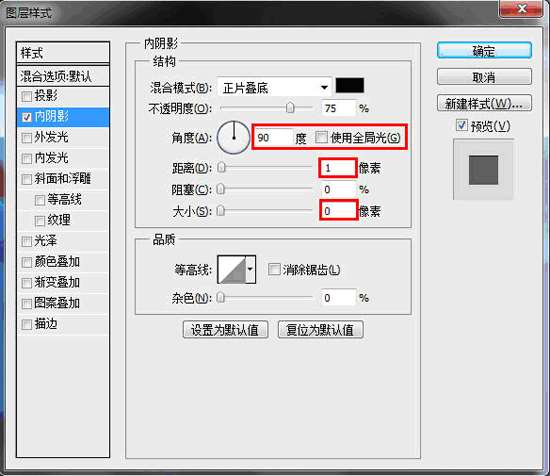Click the angle dial control
The height and width of the screenshot is (476, 550).
[x=234, y=138]
